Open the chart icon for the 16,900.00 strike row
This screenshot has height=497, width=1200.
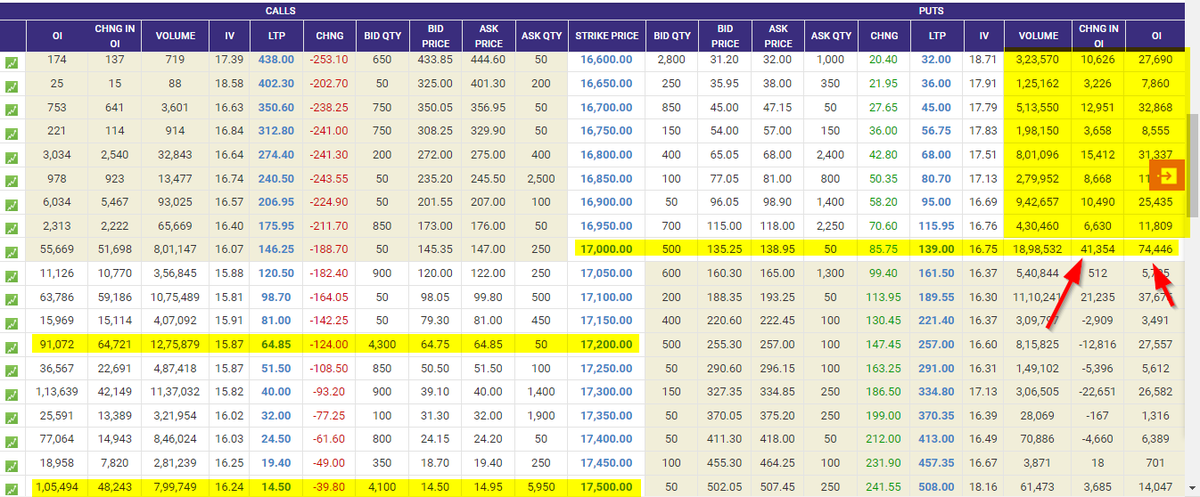pos(12,203)
